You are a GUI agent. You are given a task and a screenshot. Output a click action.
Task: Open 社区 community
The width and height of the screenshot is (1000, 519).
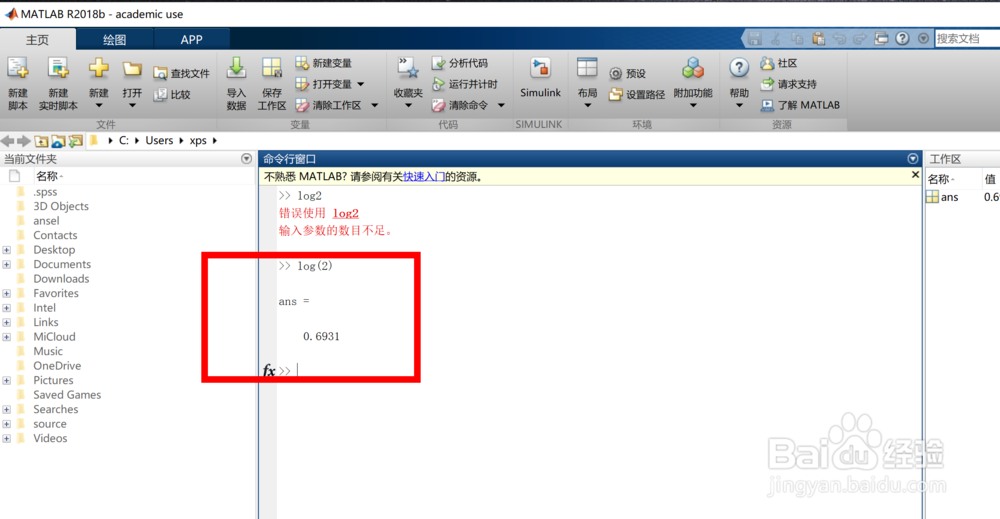[x=779, y=63]
